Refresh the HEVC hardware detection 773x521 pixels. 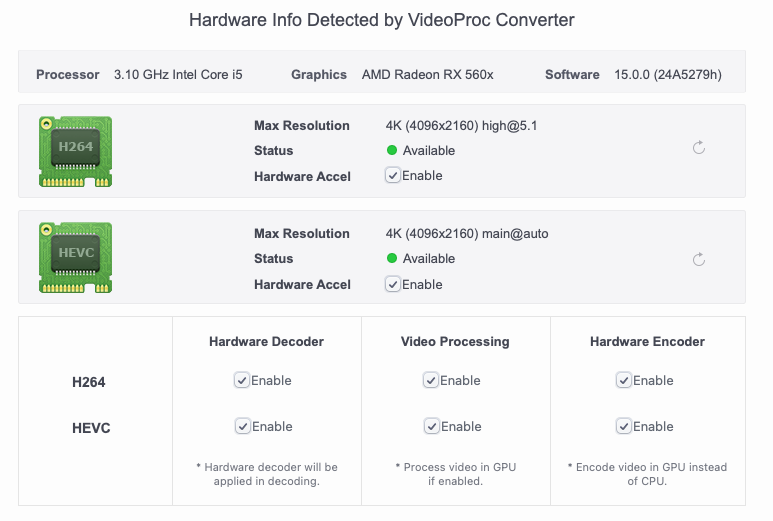[x=699, y=259]
